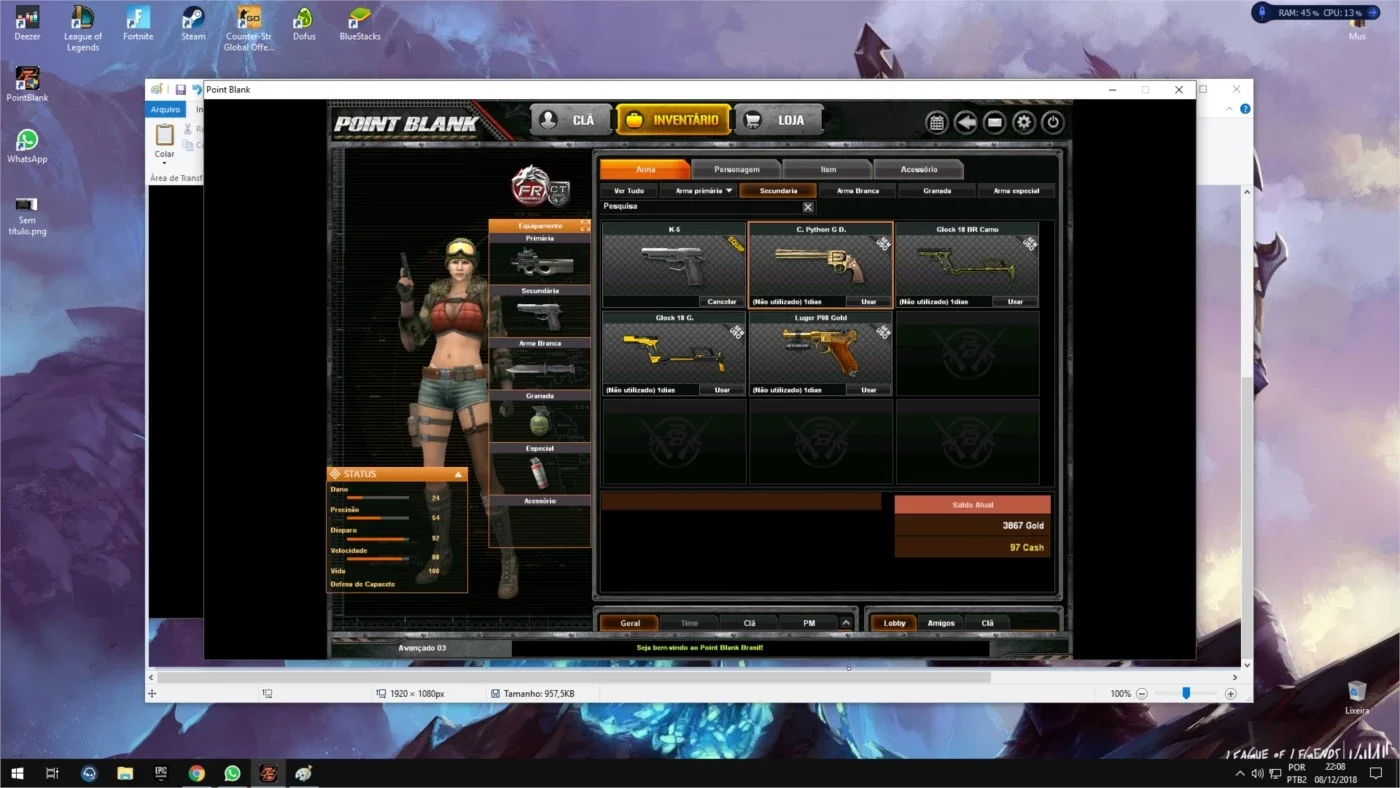This screenshot has width=1400, height=788.
Task: Click the Paint zoom slider handle
Action: point(1186,693)
